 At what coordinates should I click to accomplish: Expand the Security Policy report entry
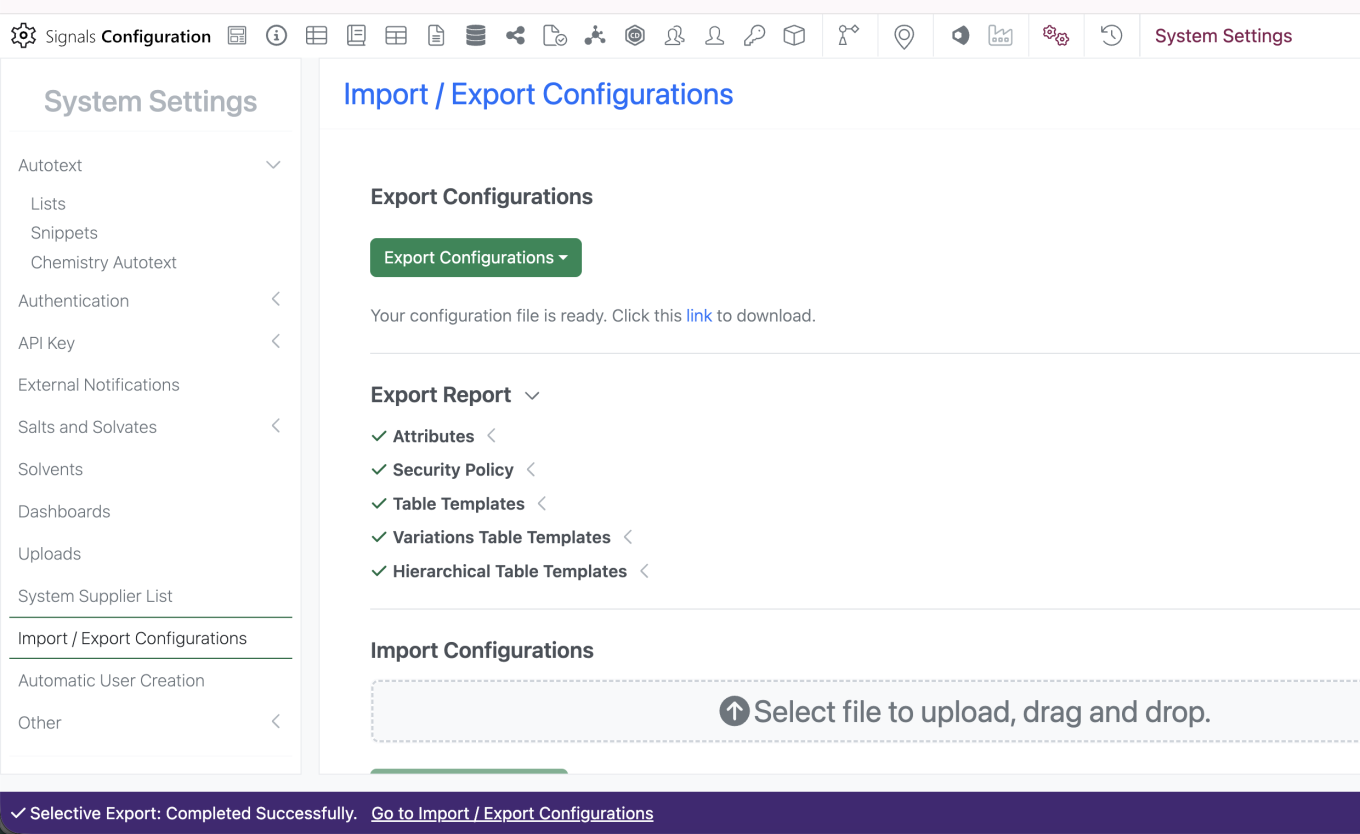pos(531,470)
